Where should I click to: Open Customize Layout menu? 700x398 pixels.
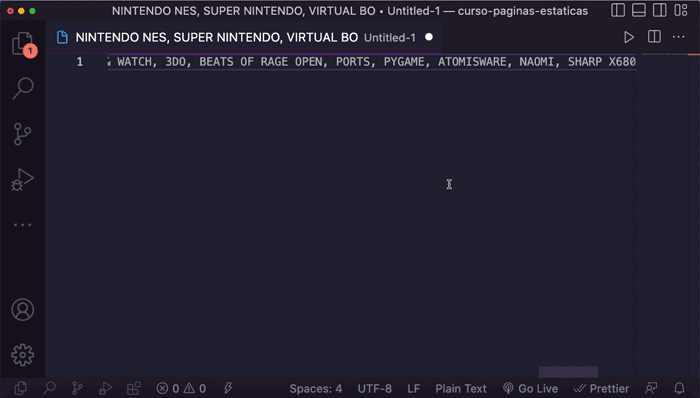[x=681, y=10]
